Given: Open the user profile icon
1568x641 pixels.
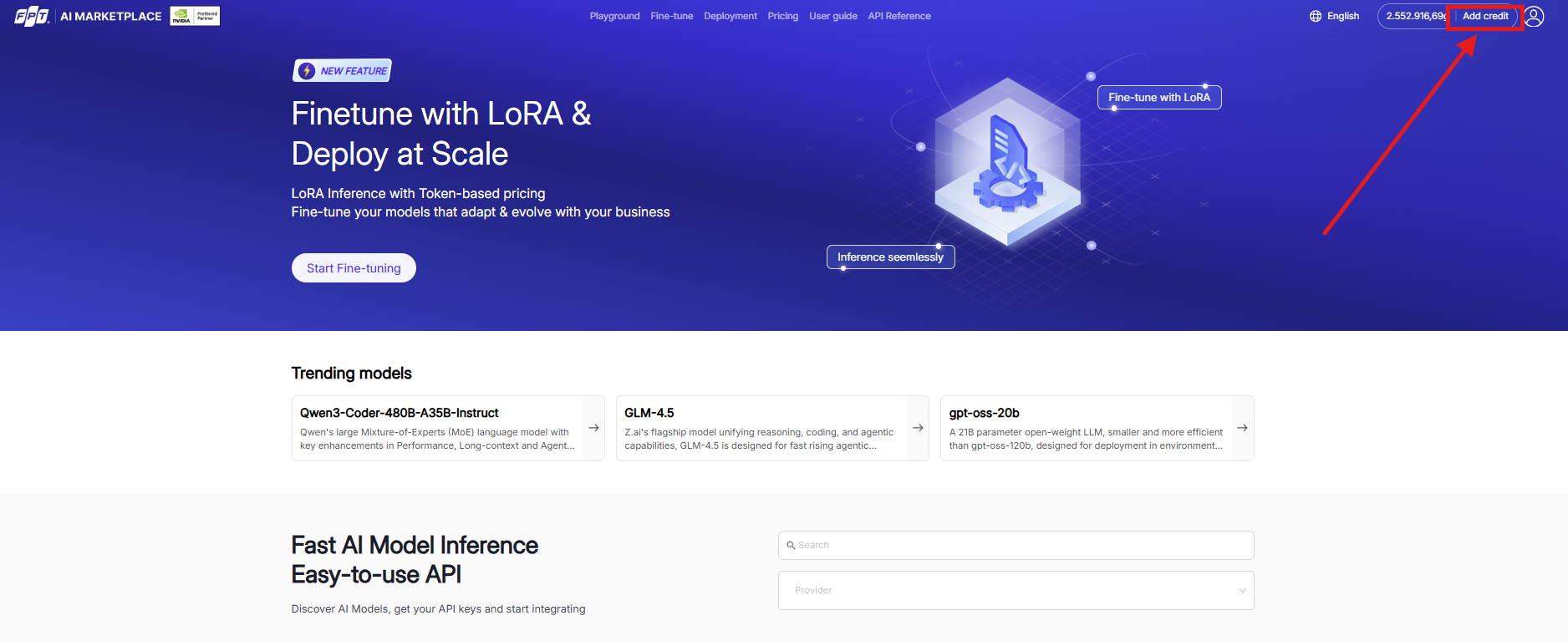Looking at the screenshot, I should pyautogui.click(x=1534, y=16).
